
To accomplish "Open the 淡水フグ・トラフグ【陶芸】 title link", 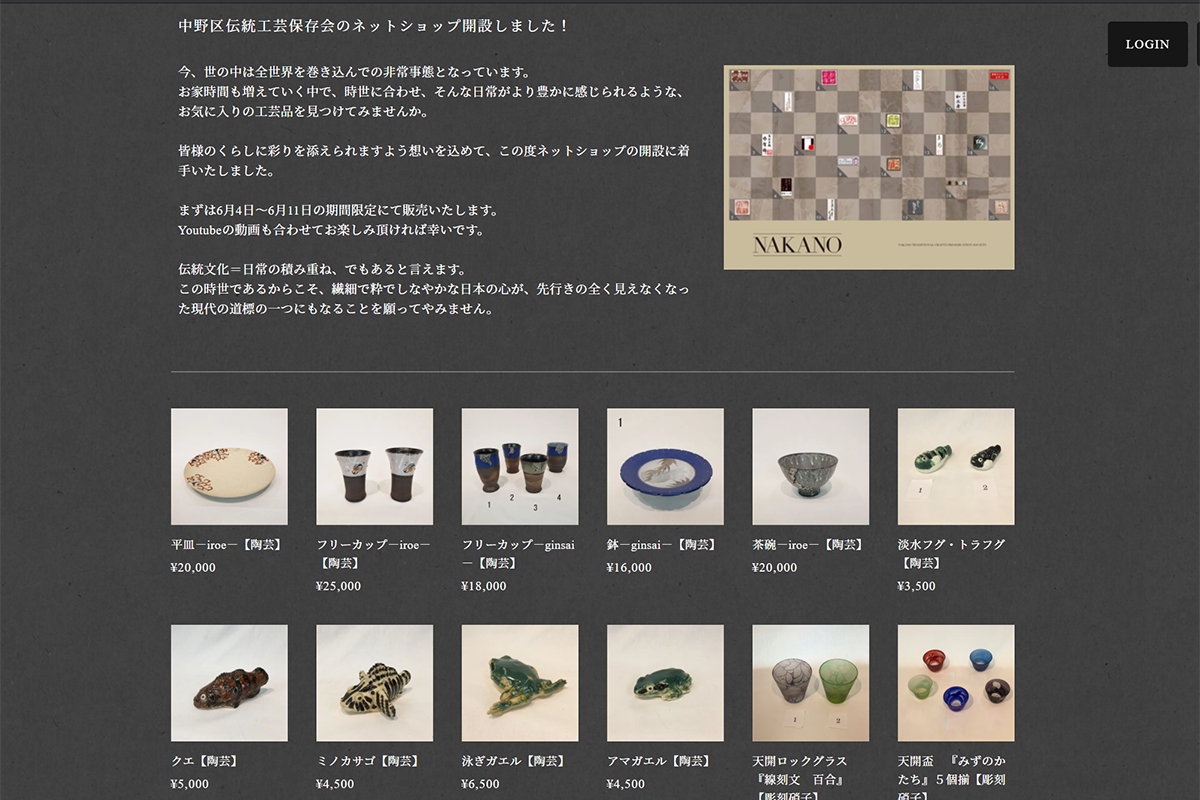I will point(950,553).
